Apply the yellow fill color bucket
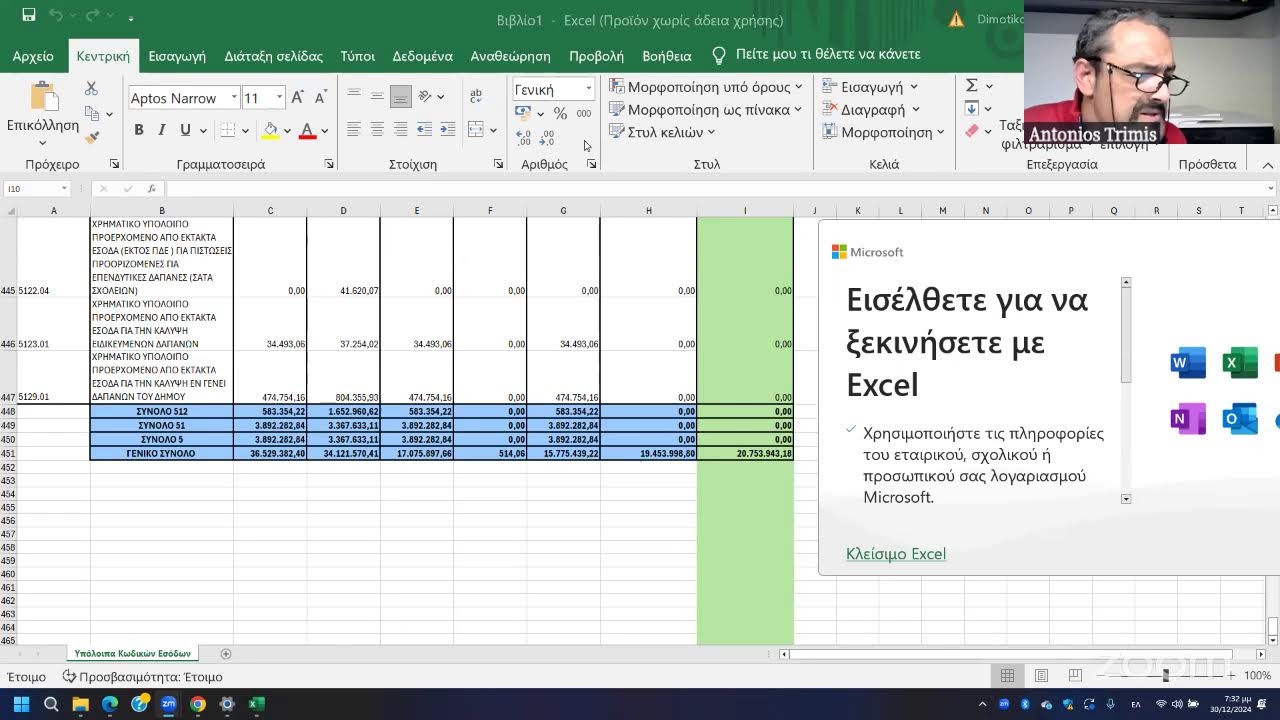The width and height of the screenshot is (1280, 720). click(270, 130)
